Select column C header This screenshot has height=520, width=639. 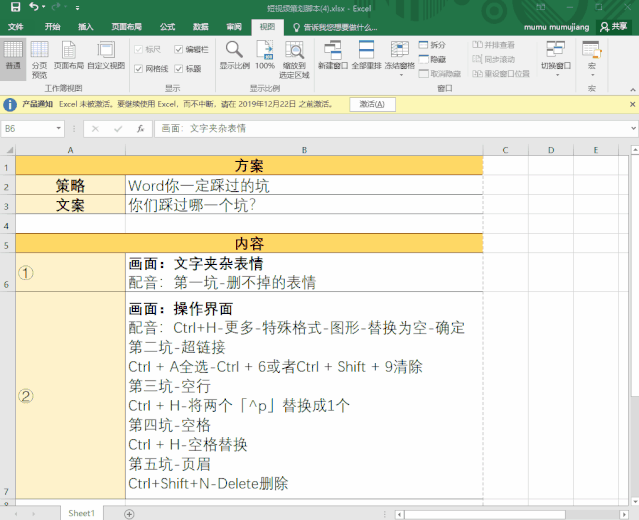(x=505, y=150)
